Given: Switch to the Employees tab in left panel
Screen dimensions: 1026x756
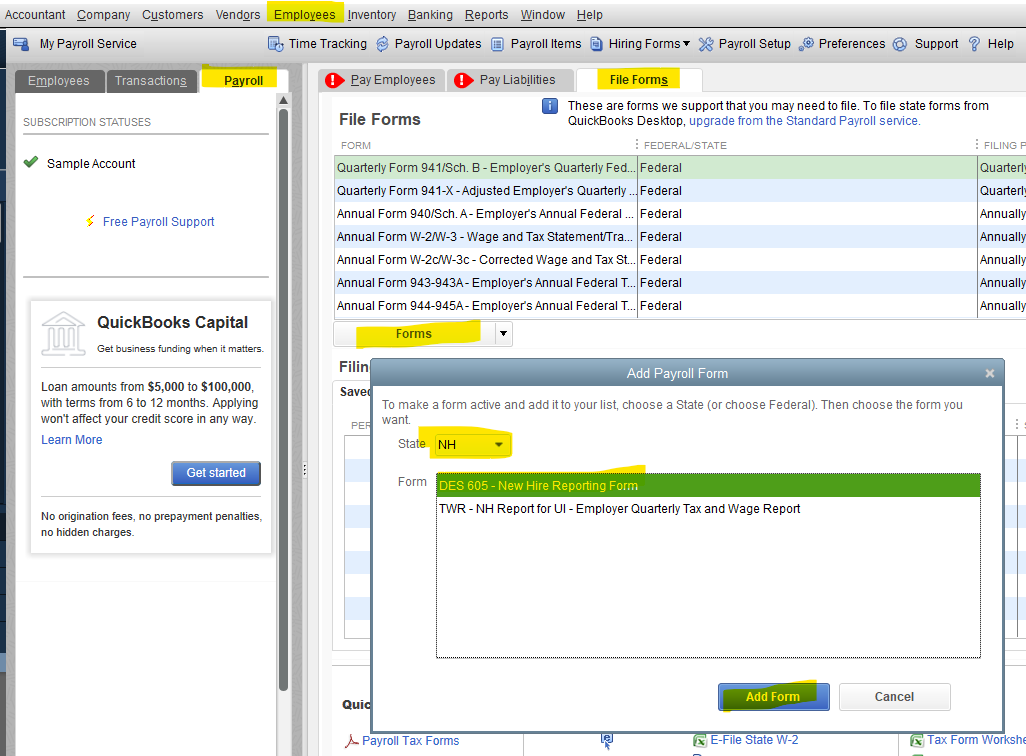Looking at the screenshot, I should (60, 81).
